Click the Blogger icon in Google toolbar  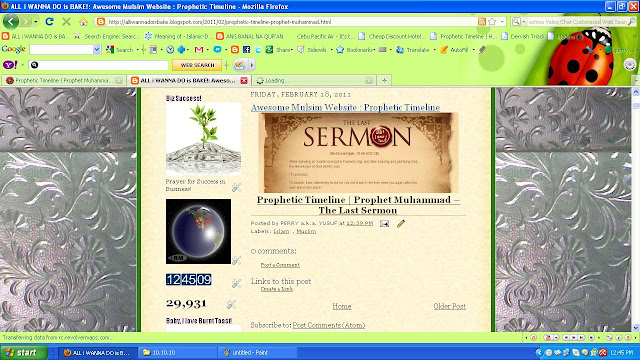[235, 50]
